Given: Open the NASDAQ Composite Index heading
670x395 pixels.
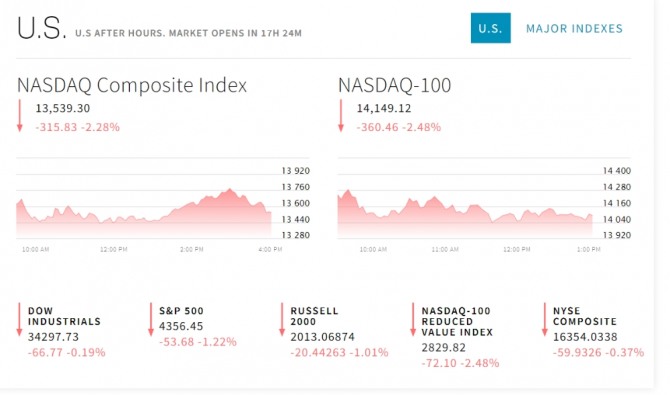Looking at the screenshot, I should click(132, 85).
